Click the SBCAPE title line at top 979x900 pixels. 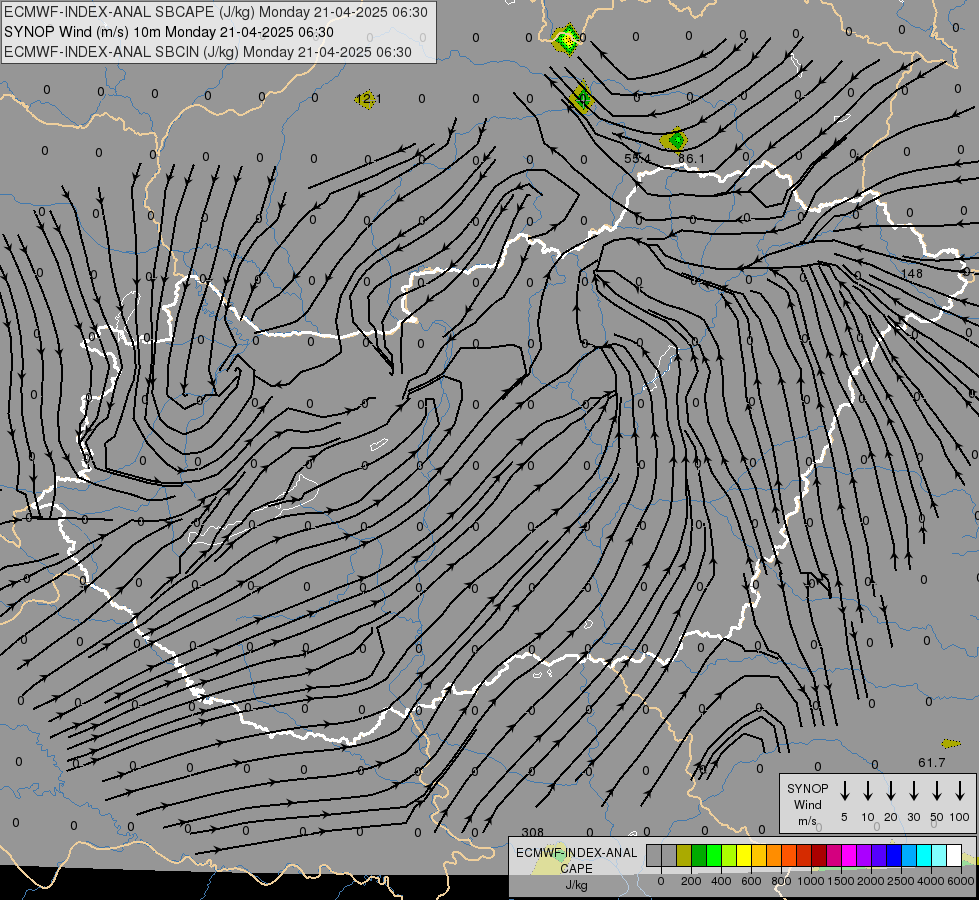coord(216,12)
